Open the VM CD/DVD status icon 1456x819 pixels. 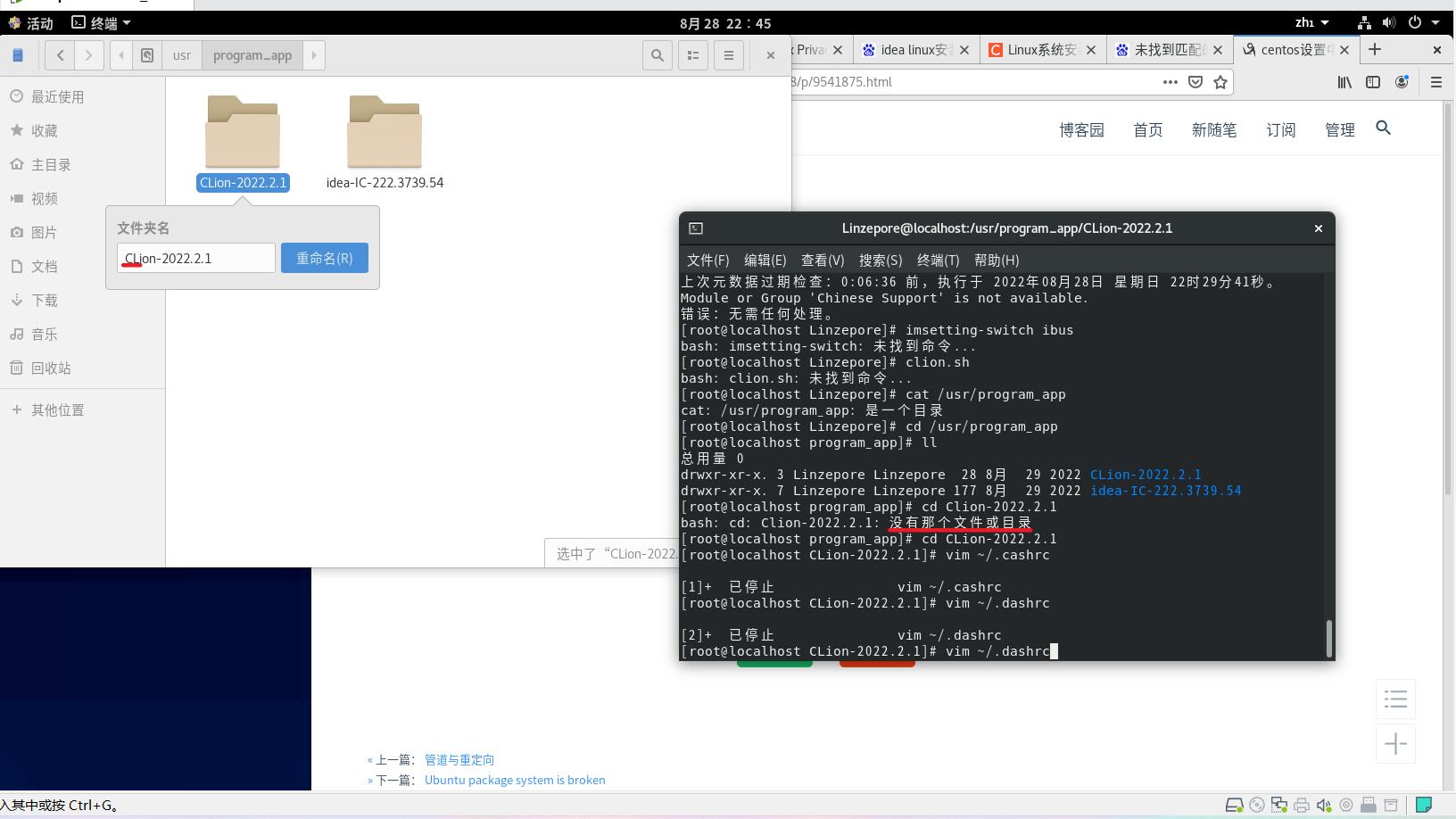click(1257, 806)
